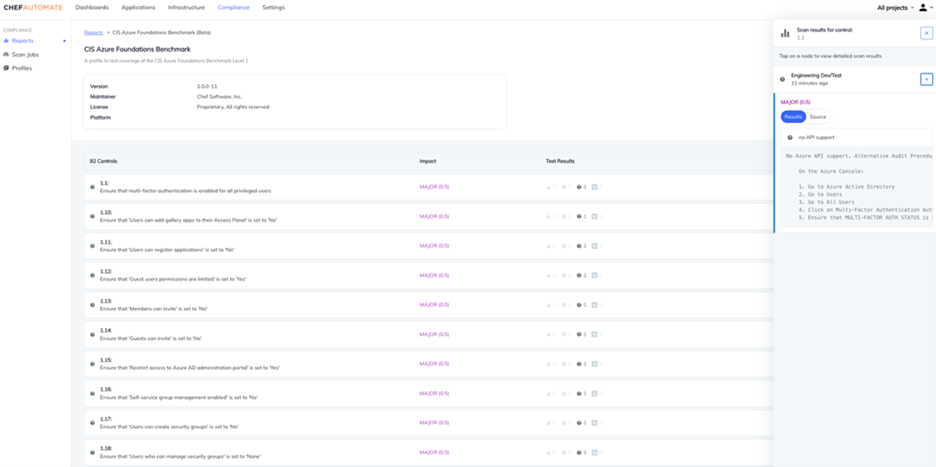Click status icon of control 1.14 row

pyautogui.click(x=93, y=334)
